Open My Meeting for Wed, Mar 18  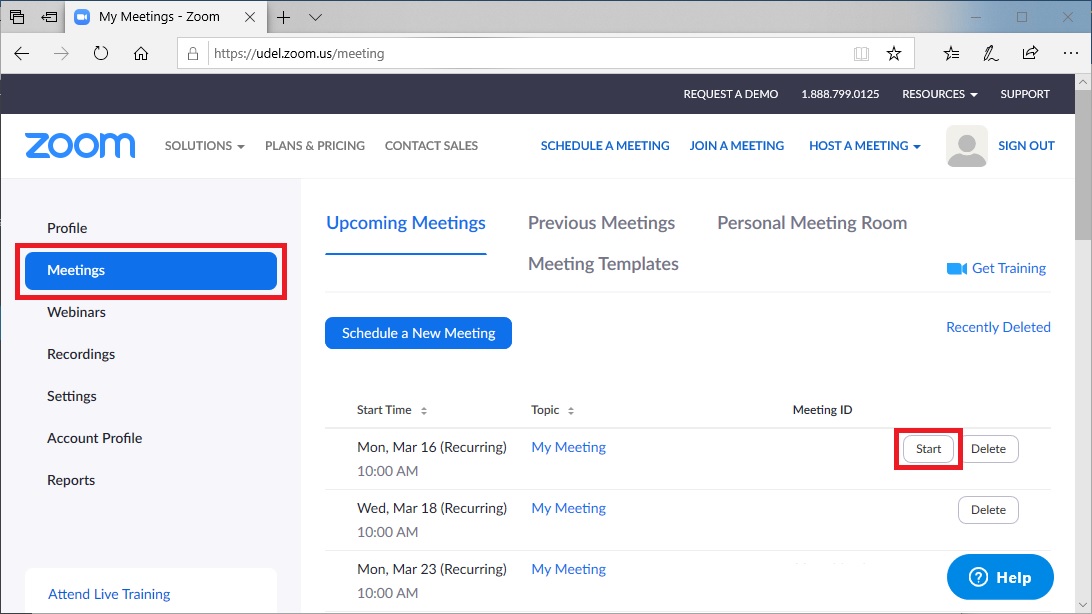(x=568, y=508)
